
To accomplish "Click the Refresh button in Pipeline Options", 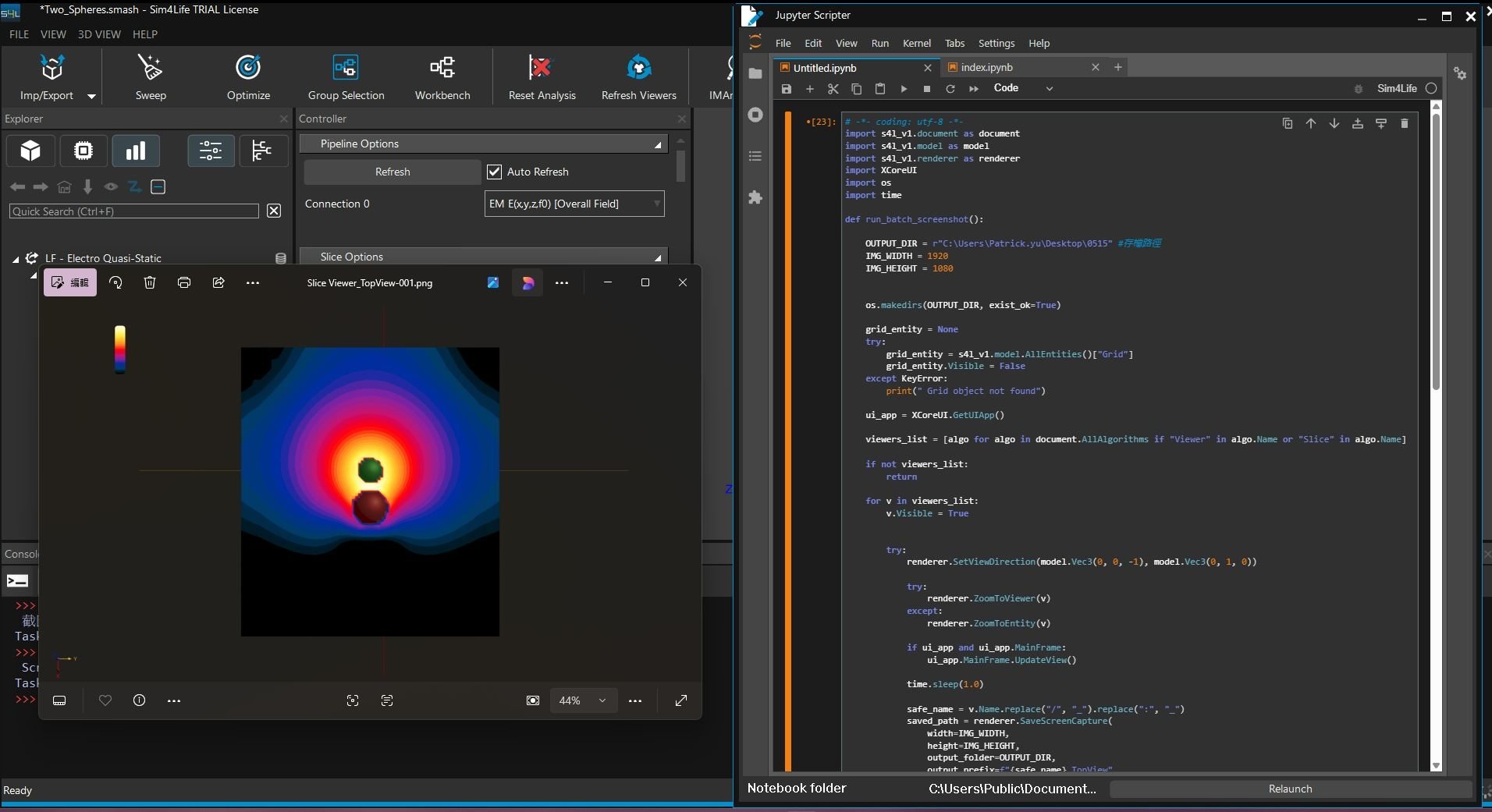I will coord(393,172).
